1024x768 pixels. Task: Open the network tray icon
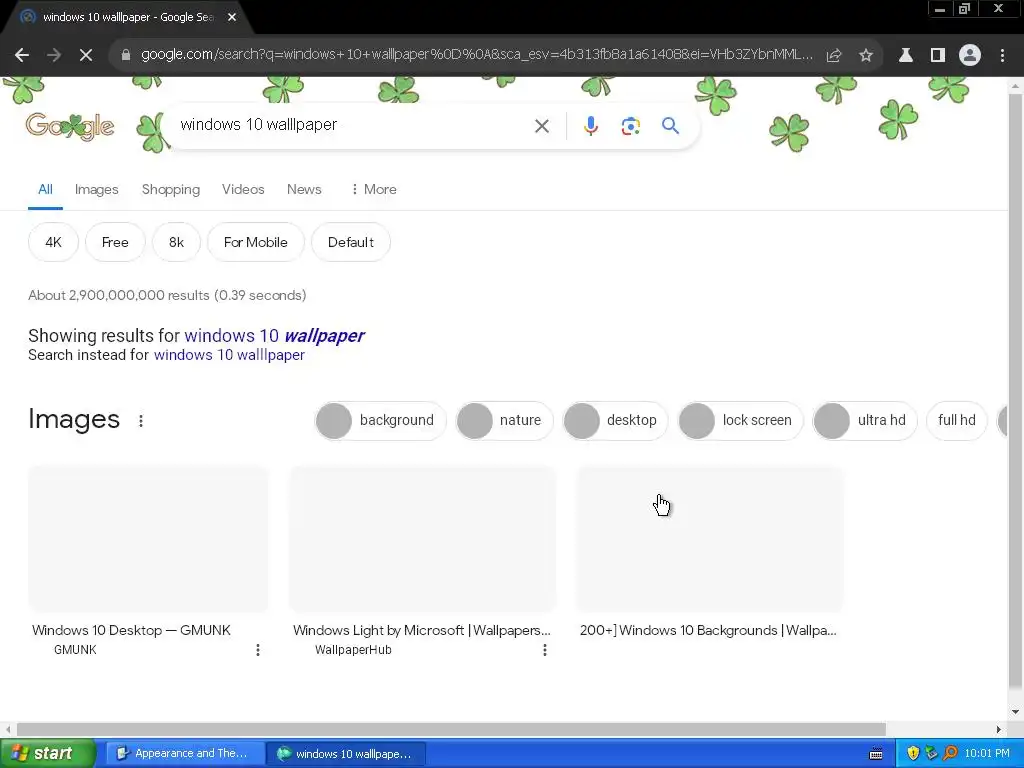932,754
